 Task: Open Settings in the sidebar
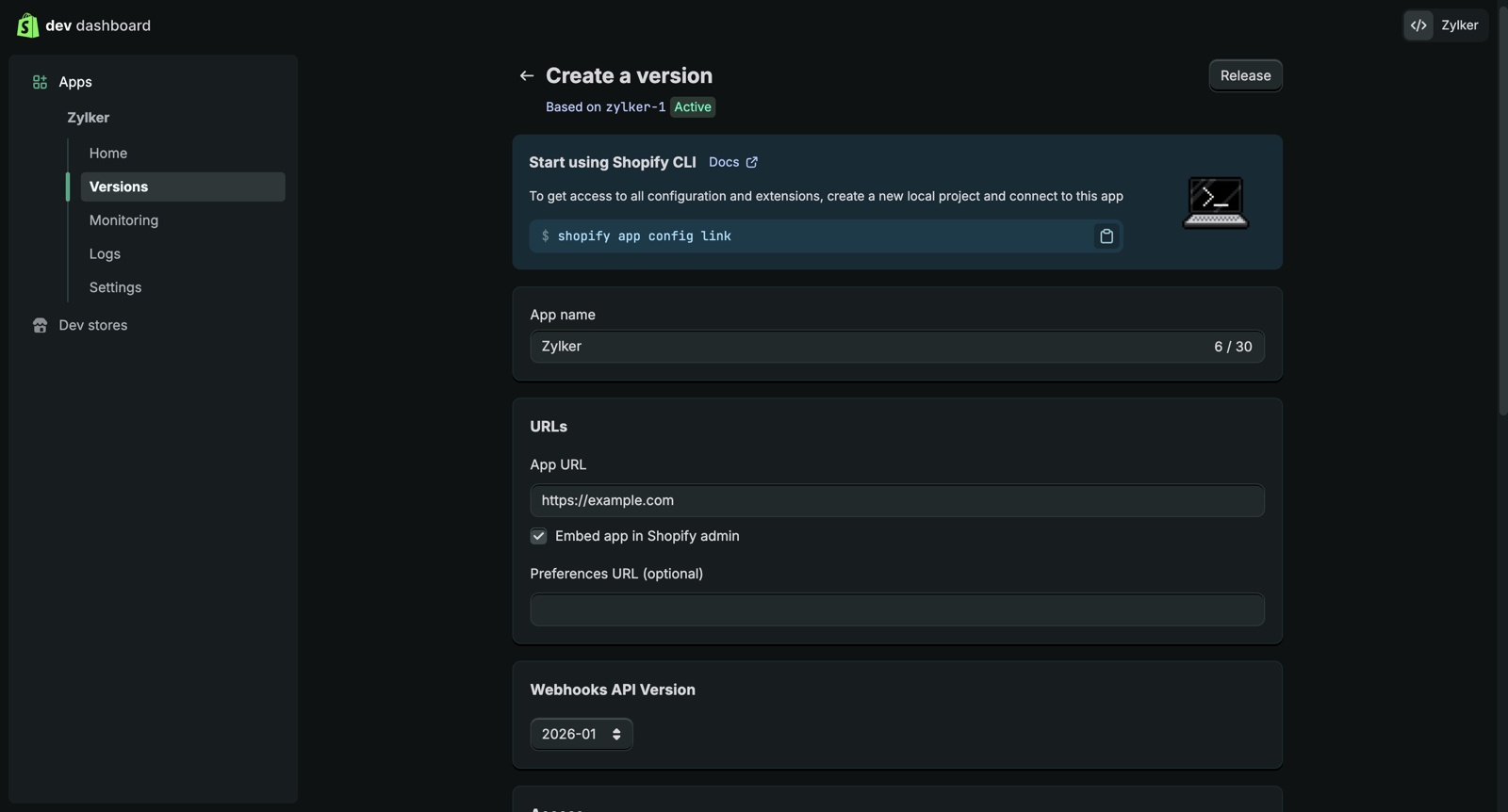(x=115, y=287)
